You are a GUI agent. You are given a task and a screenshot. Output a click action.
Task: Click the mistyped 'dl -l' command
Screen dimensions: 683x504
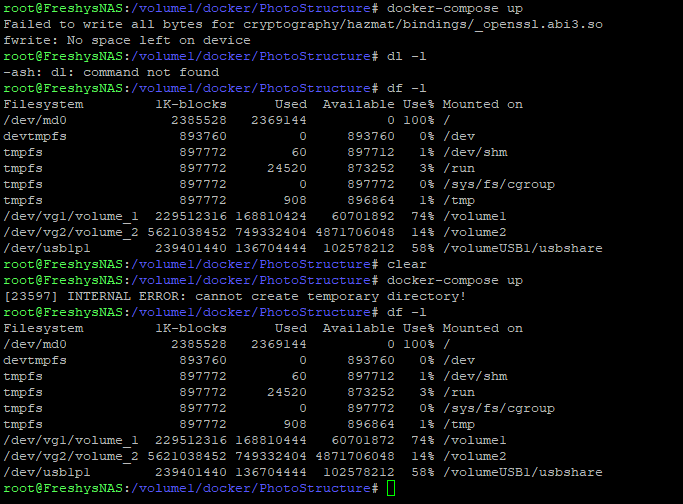pos(405,56)
